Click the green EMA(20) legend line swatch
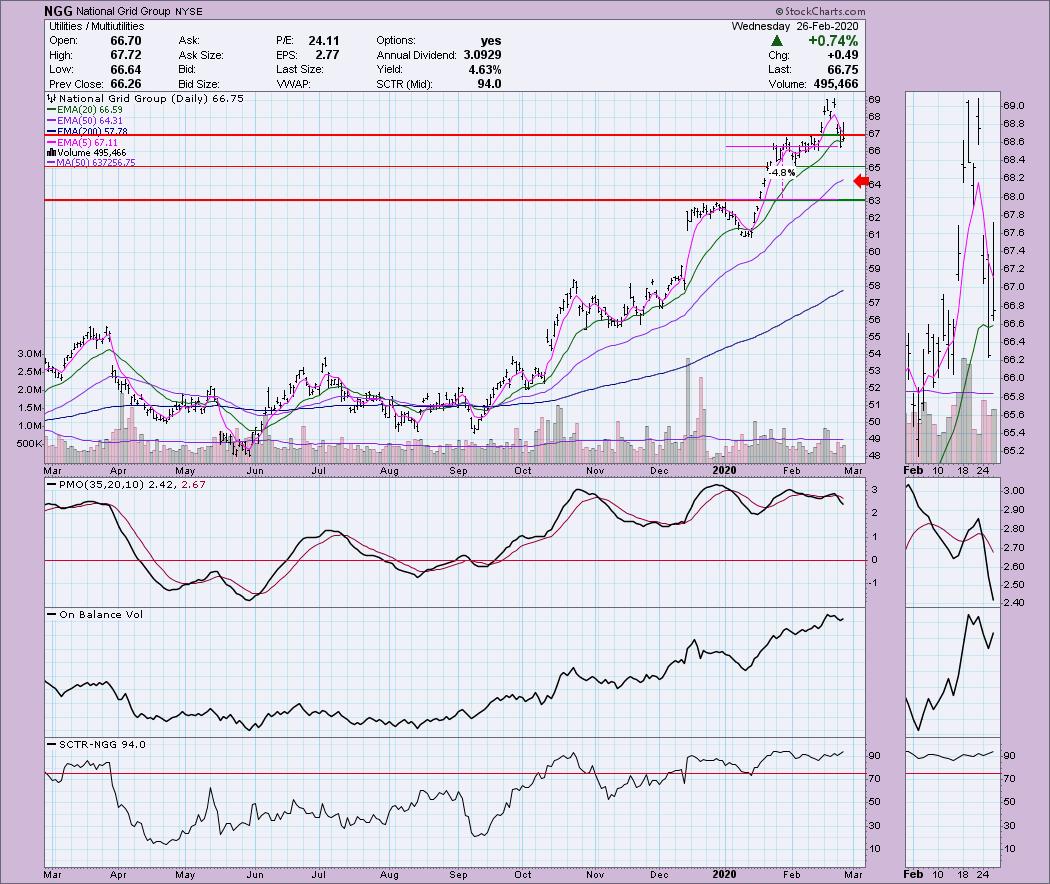The height and width of the screenshot is (884, 1050). 52,110
